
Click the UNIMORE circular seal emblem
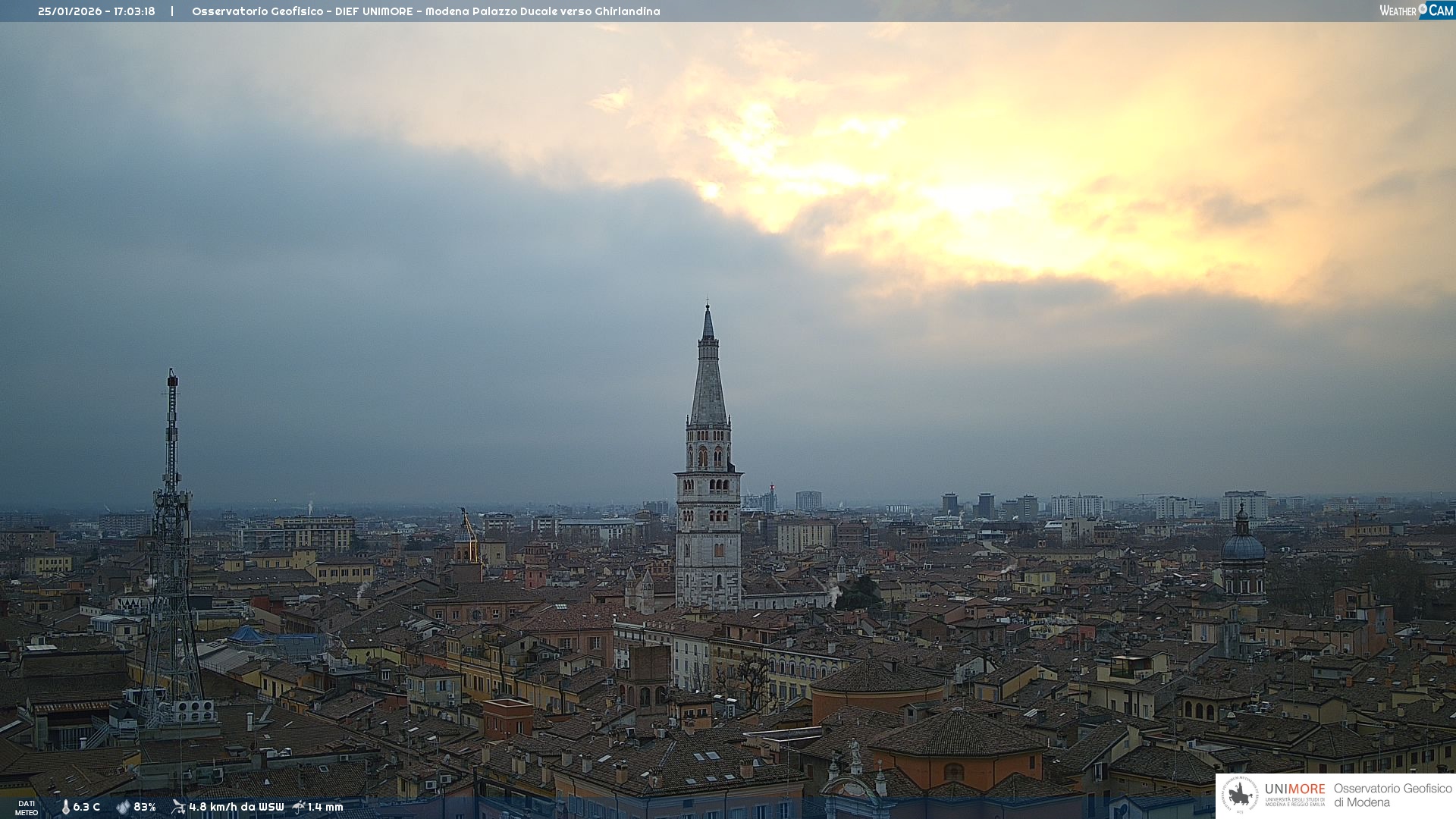click(x=1240, y=795)
